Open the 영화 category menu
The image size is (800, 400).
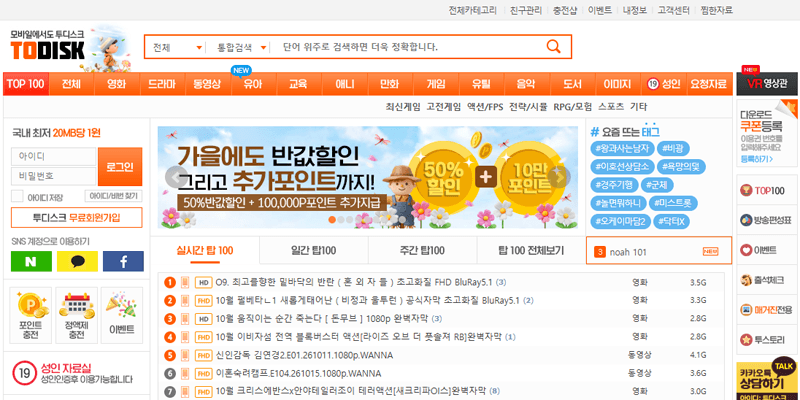116,84
